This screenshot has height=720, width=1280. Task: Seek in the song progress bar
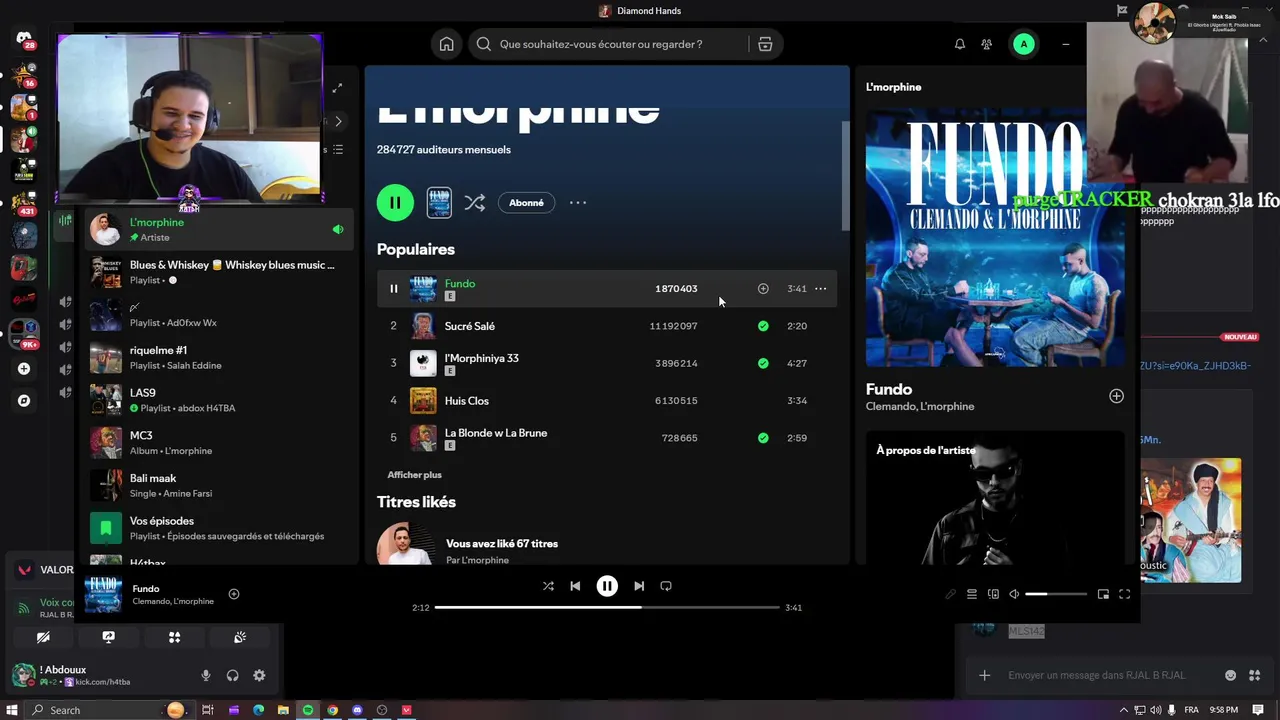[x=607, y=607]
